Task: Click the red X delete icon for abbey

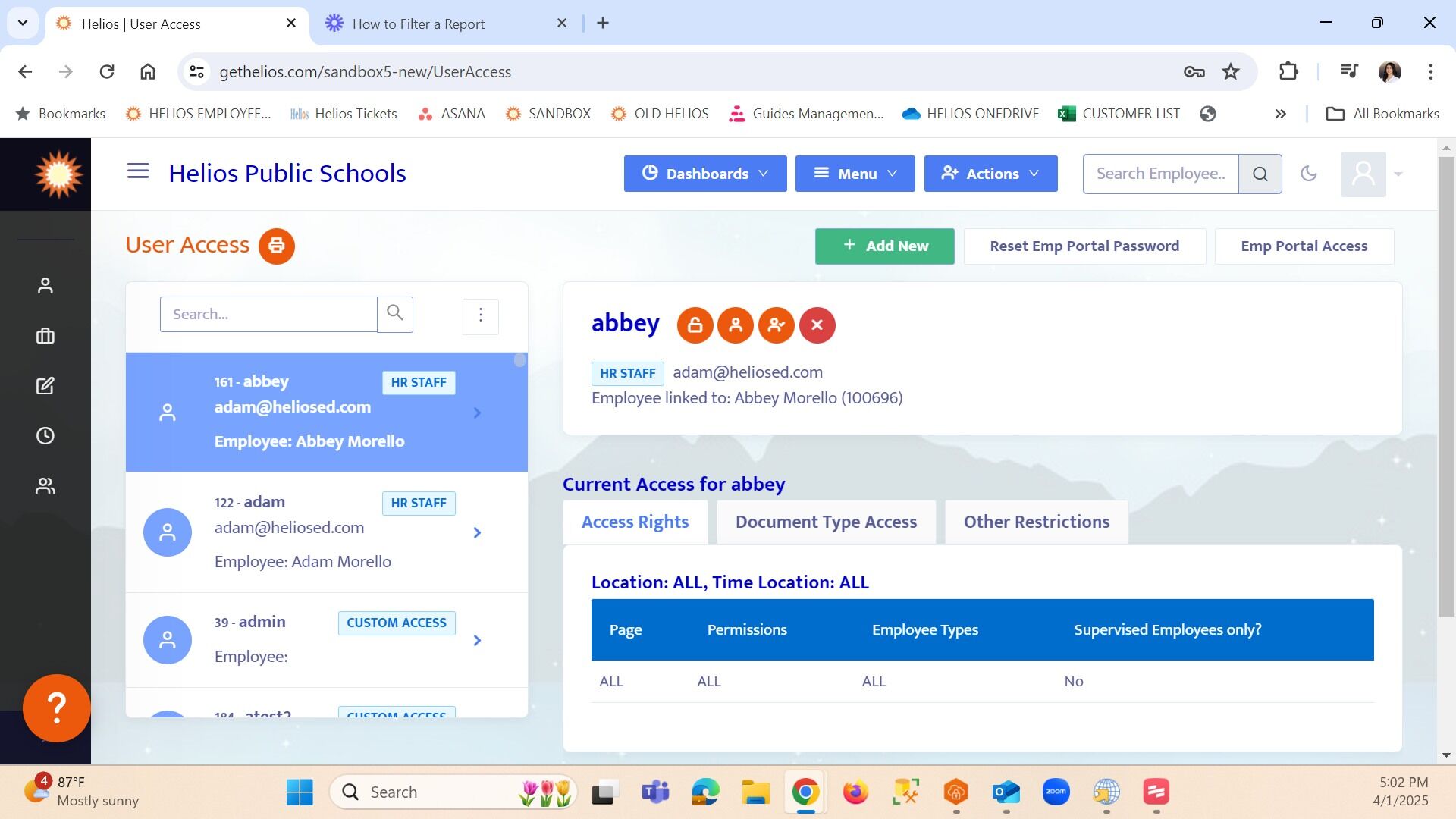Action: [x=817, y=325]
